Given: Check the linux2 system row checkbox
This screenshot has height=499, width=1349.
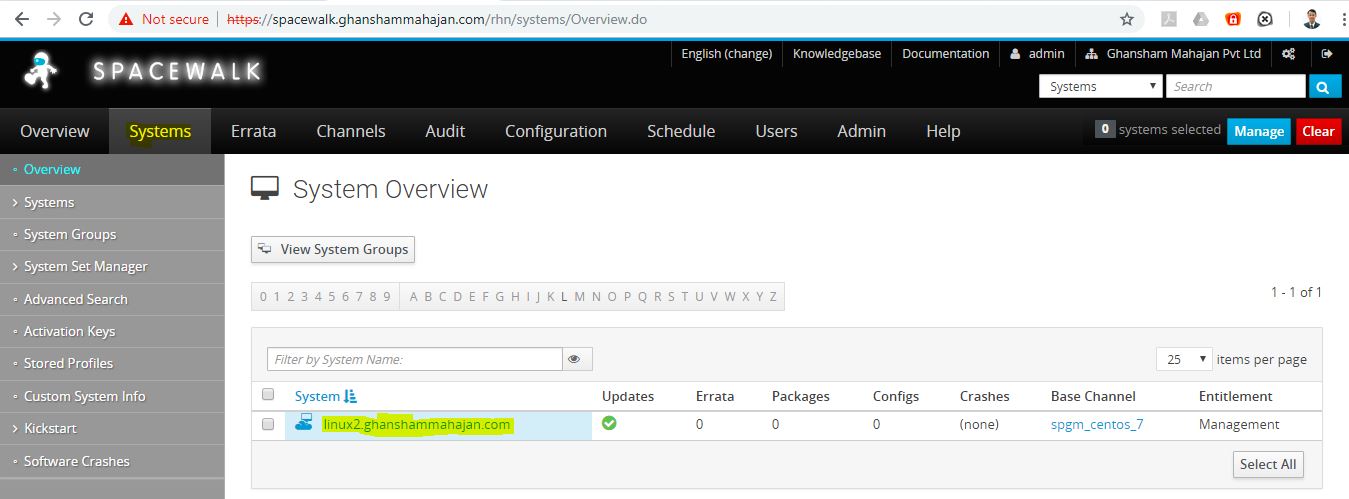Looking at the screenshot, I should (268, 424).
